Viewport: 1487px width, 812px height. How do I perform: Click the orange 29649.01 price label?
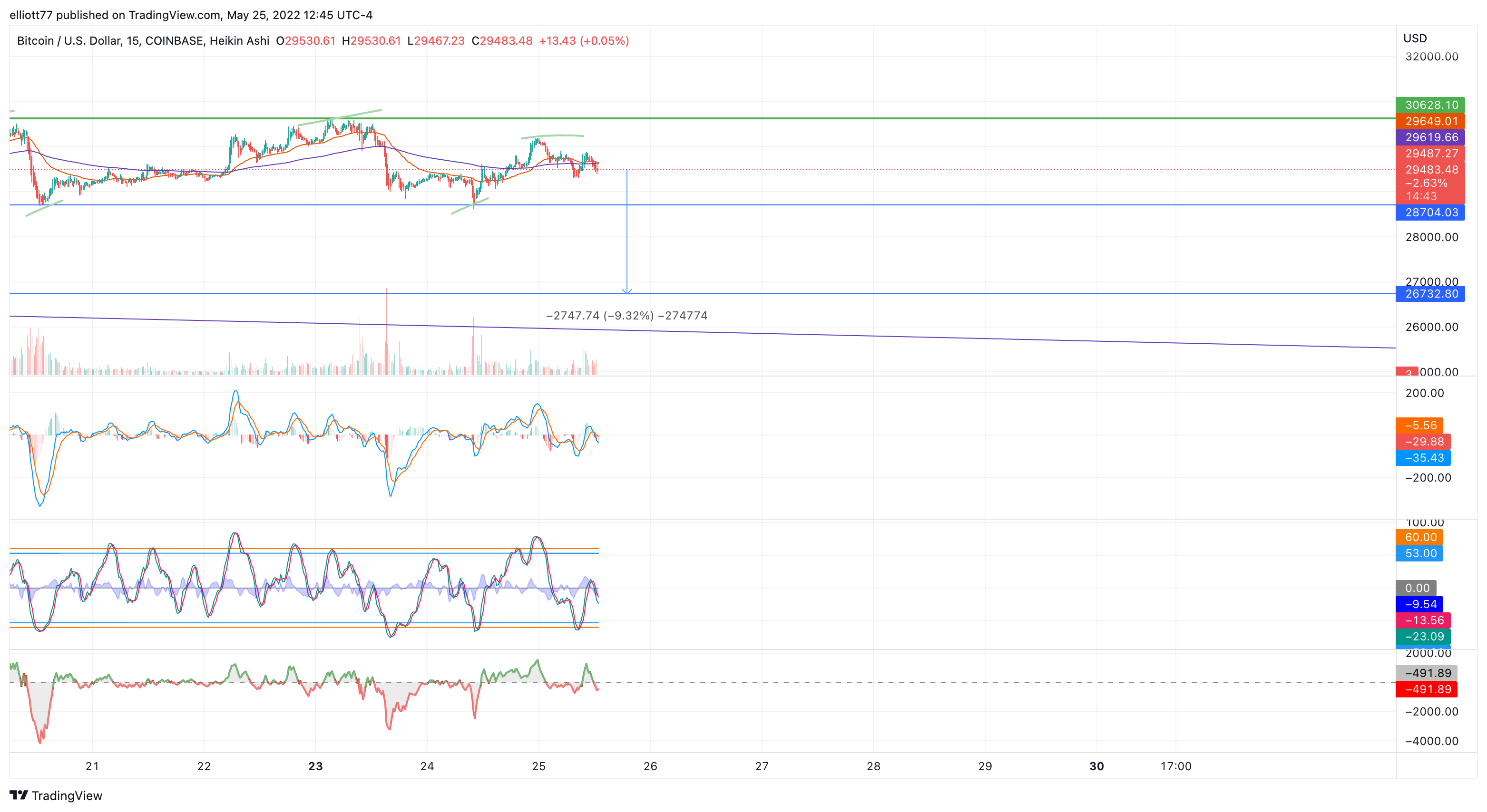pos(1430,121)
